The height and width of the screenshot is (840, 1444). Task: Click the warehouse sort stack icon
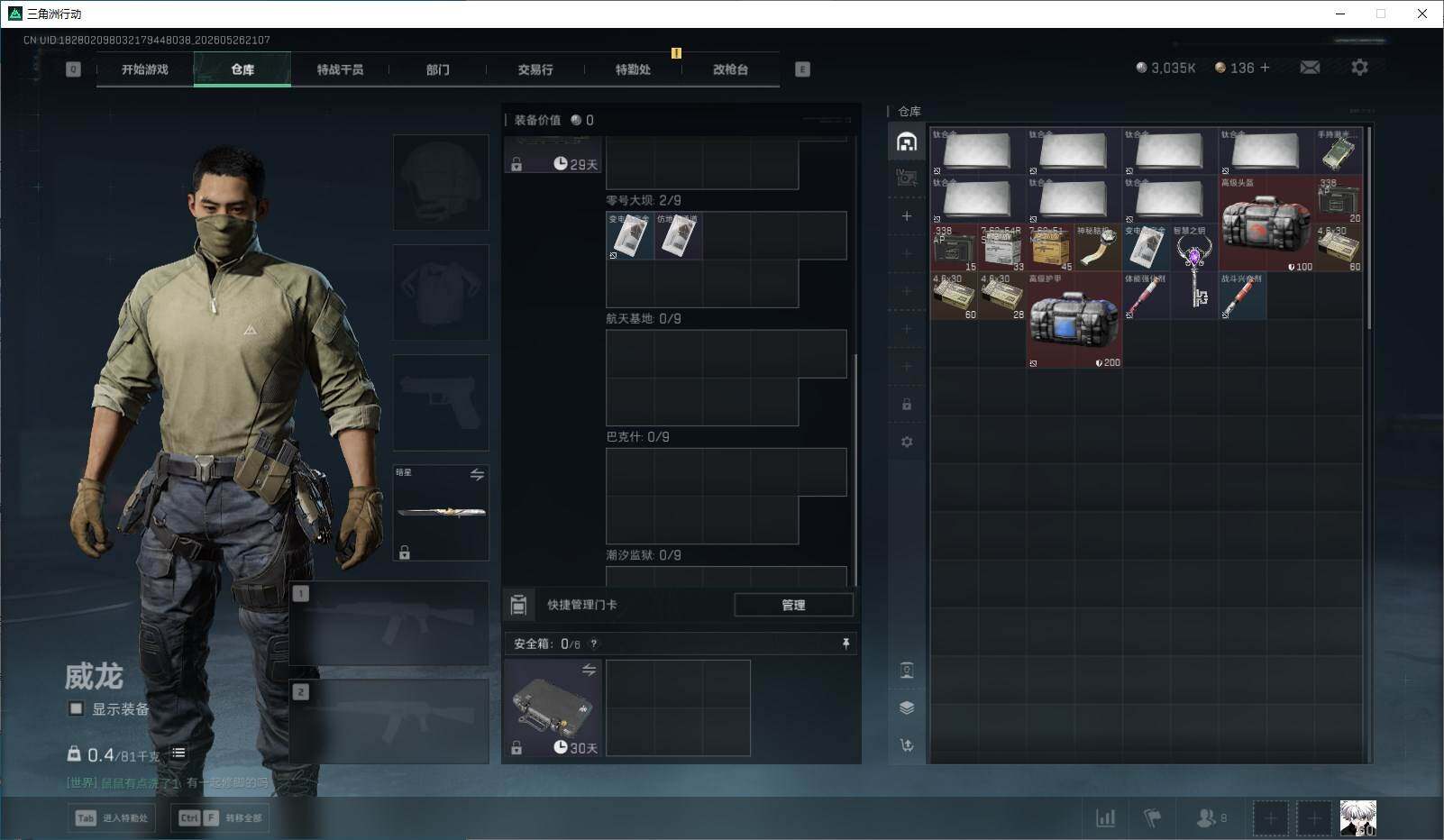(907, 708)
